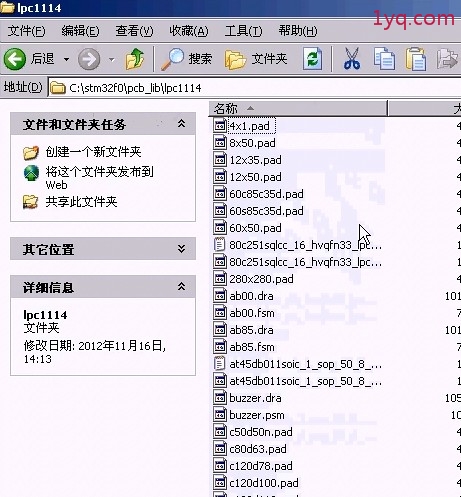The image size is (461, 497).
Task: Collapse the 详细信息 panel
Action: [x=181, y=286]
